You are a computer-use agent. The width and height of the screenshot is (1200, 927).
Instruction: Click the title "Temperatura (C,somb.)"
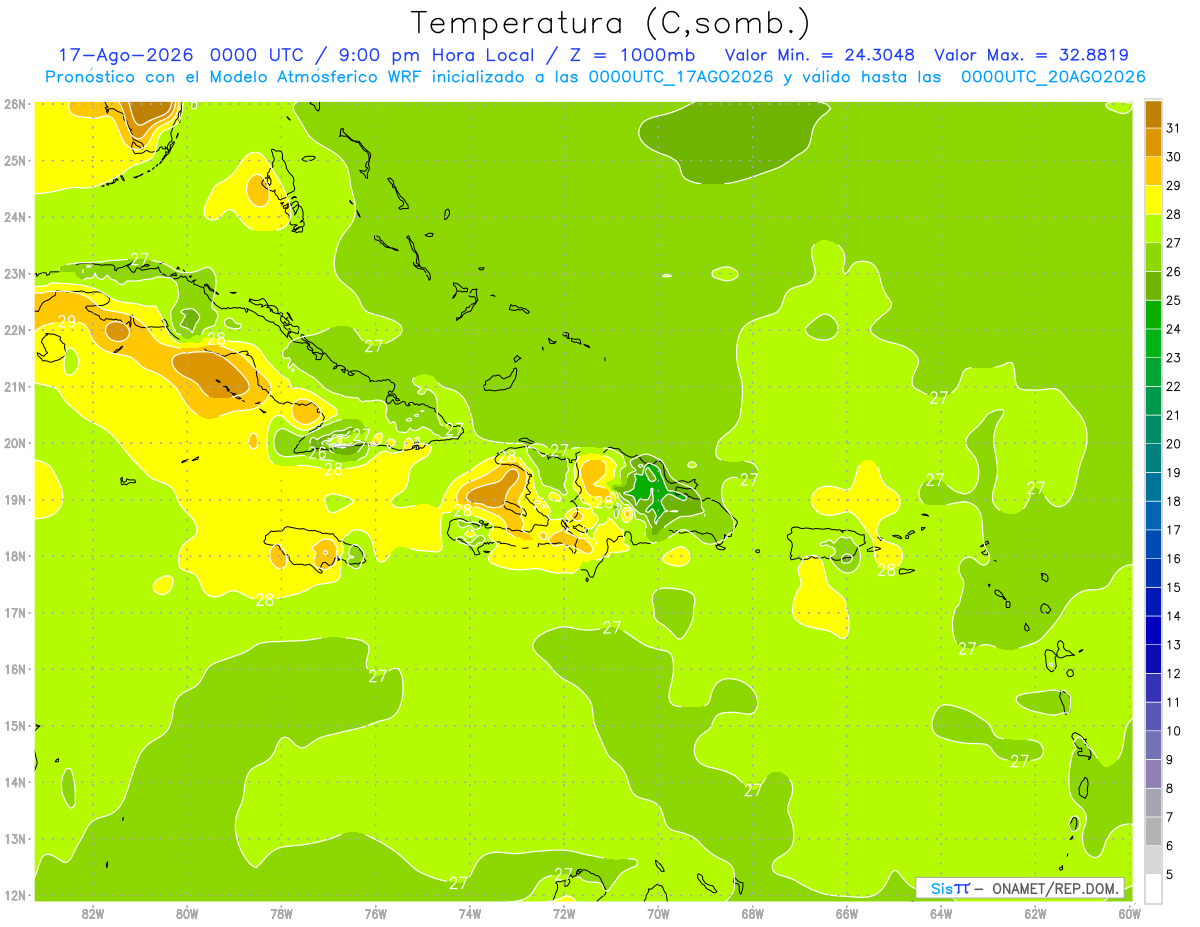(x=611, y=23)
